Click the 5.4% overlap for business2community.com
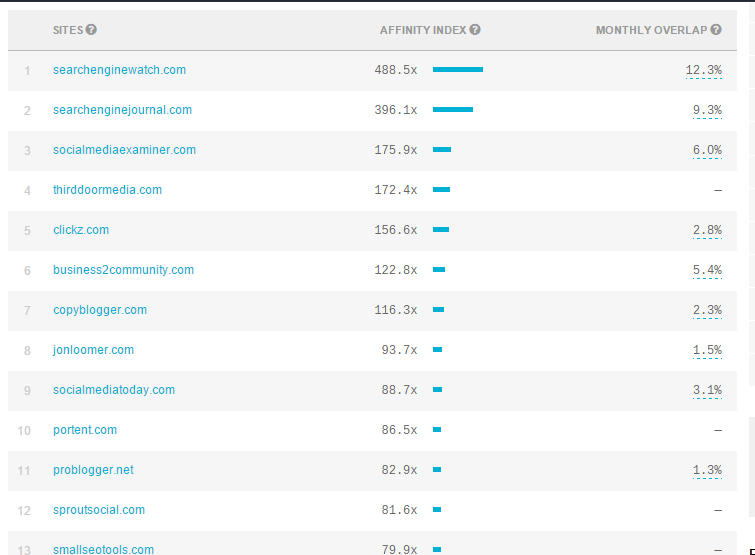The height and width of the screenshot is (555, 755). coord(707,270)
